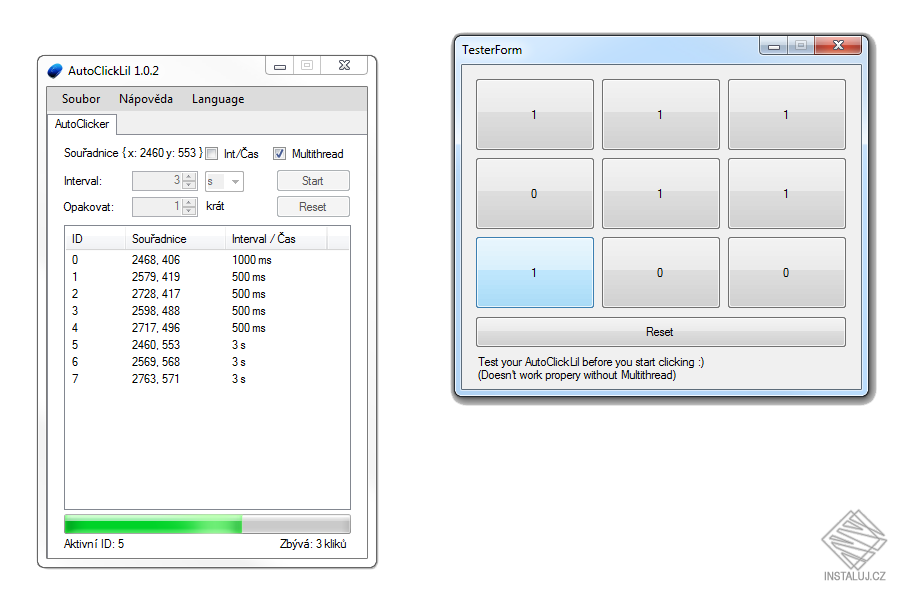This screenshot has width=905, height=603.
Task: Open the Language menu
Action: click(x=218, y=99)
